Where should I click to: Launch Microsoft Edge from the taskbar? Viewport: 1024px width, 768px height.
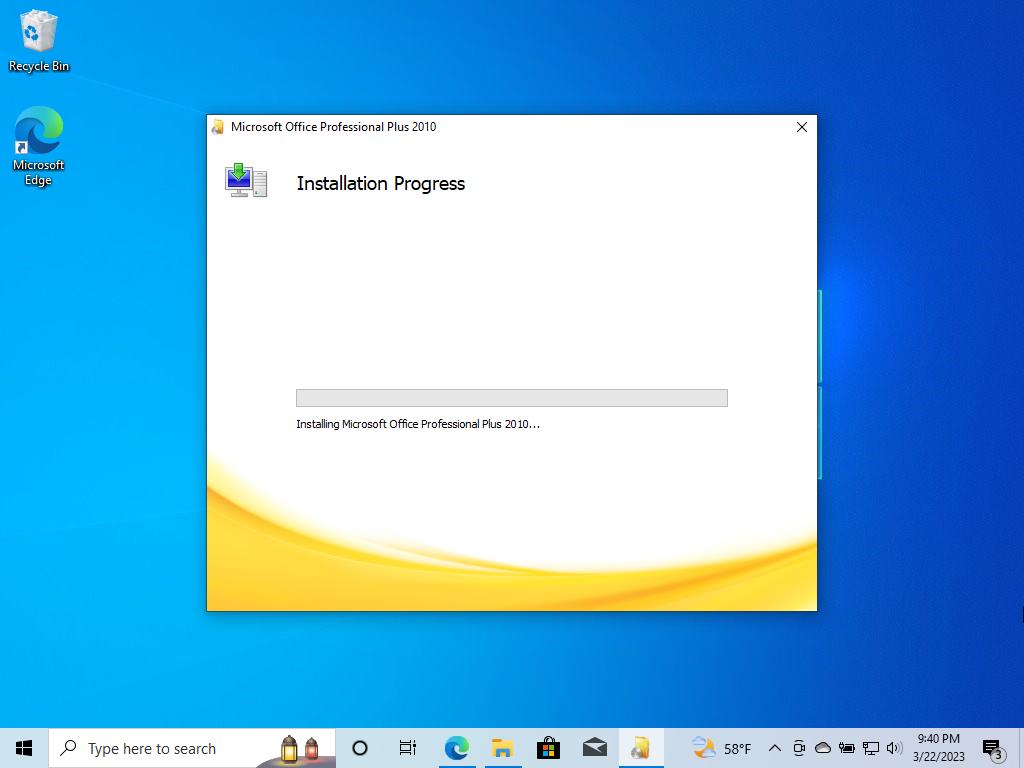(x=456, y=748)
